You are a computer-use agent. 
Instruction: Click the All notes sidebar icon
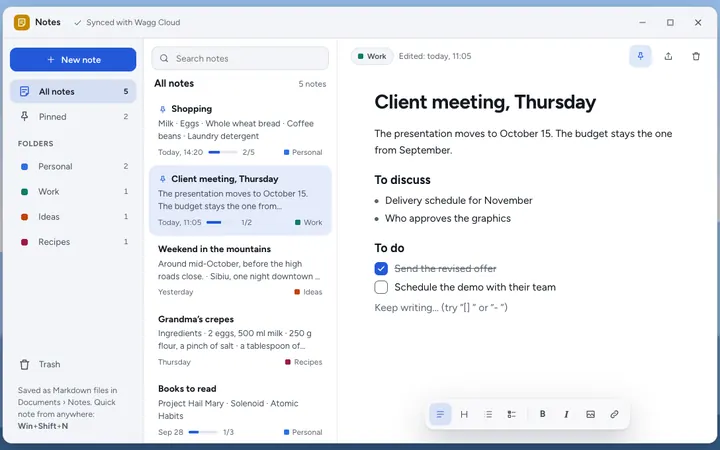(24, 91)
